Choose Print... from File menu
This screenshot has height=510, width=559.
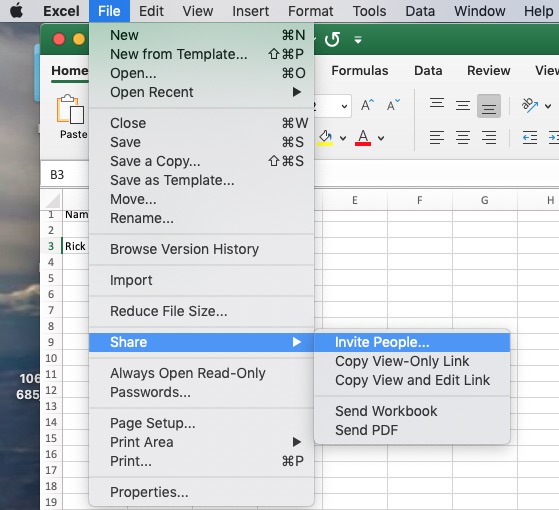pyautogui.click(x=201, y=461)
